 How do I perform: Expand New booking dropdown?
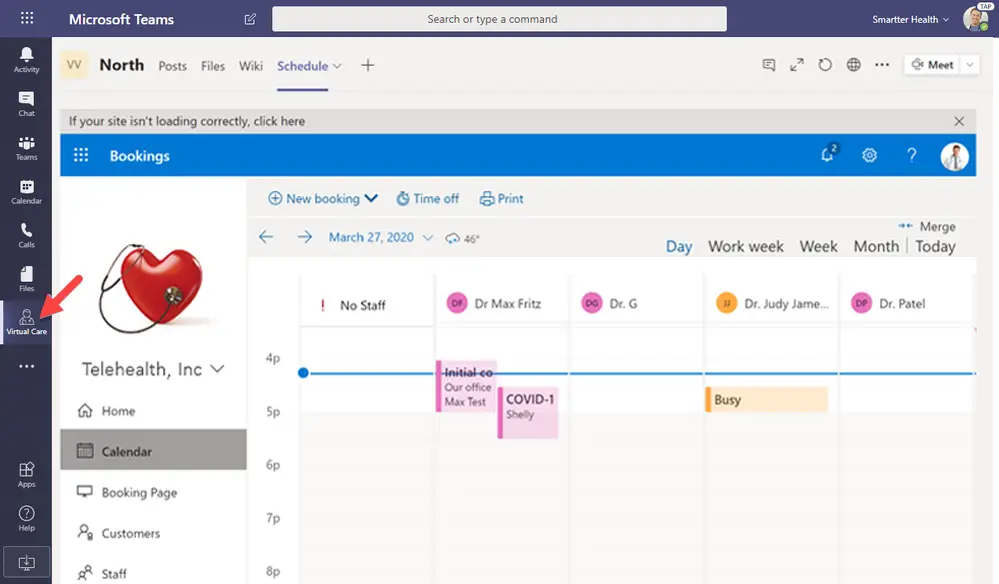(x=371, y=198)
